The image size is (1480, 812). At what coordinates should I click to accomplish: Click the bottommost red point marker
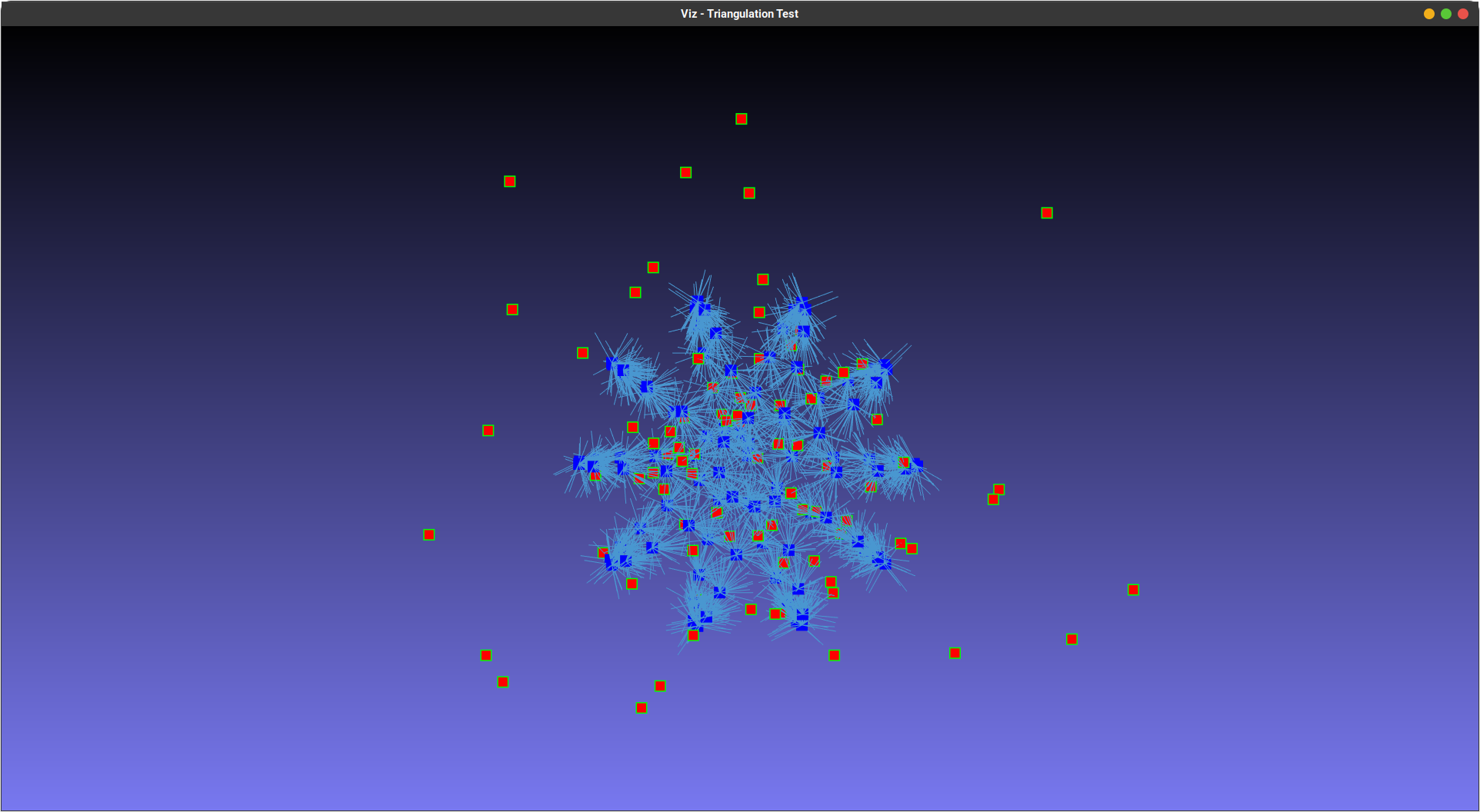[642, 708]
